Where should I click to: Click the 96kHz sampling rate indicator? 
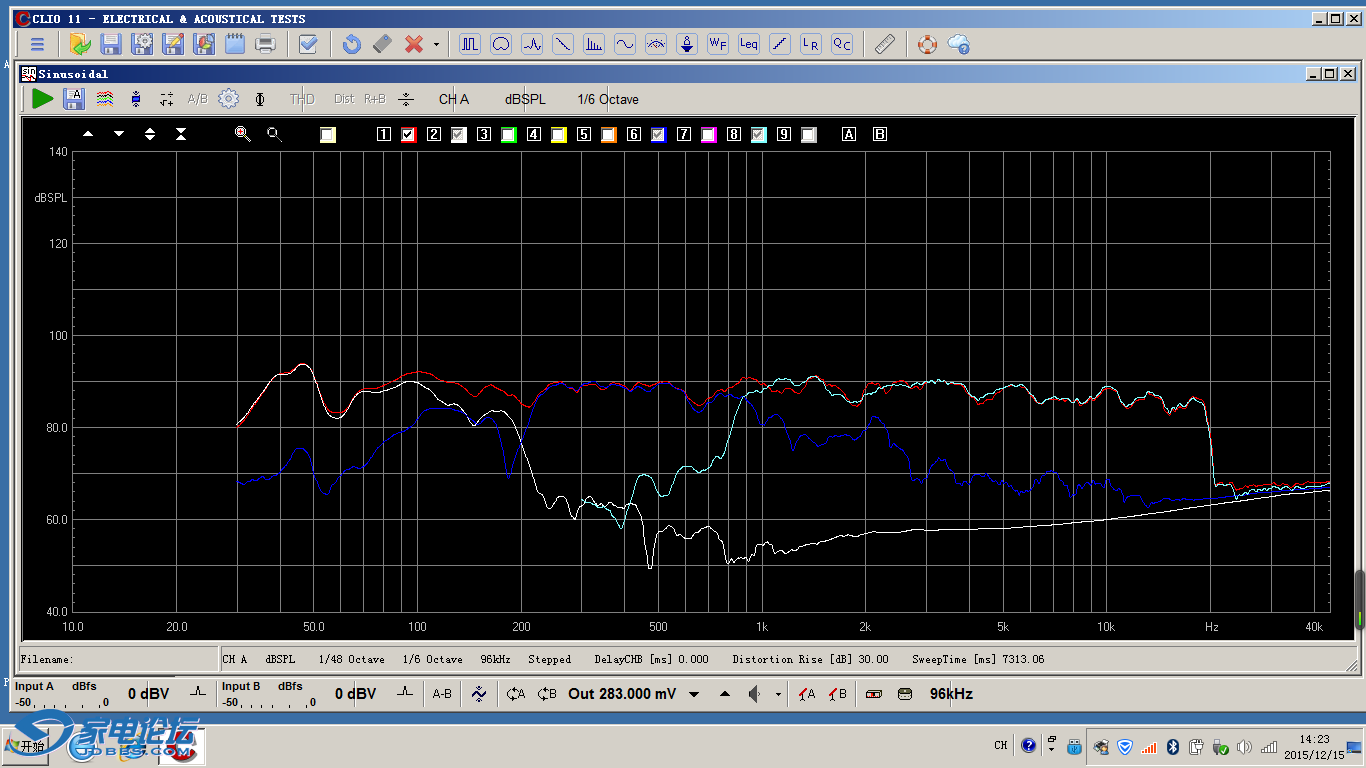click(x=951, y=694)
